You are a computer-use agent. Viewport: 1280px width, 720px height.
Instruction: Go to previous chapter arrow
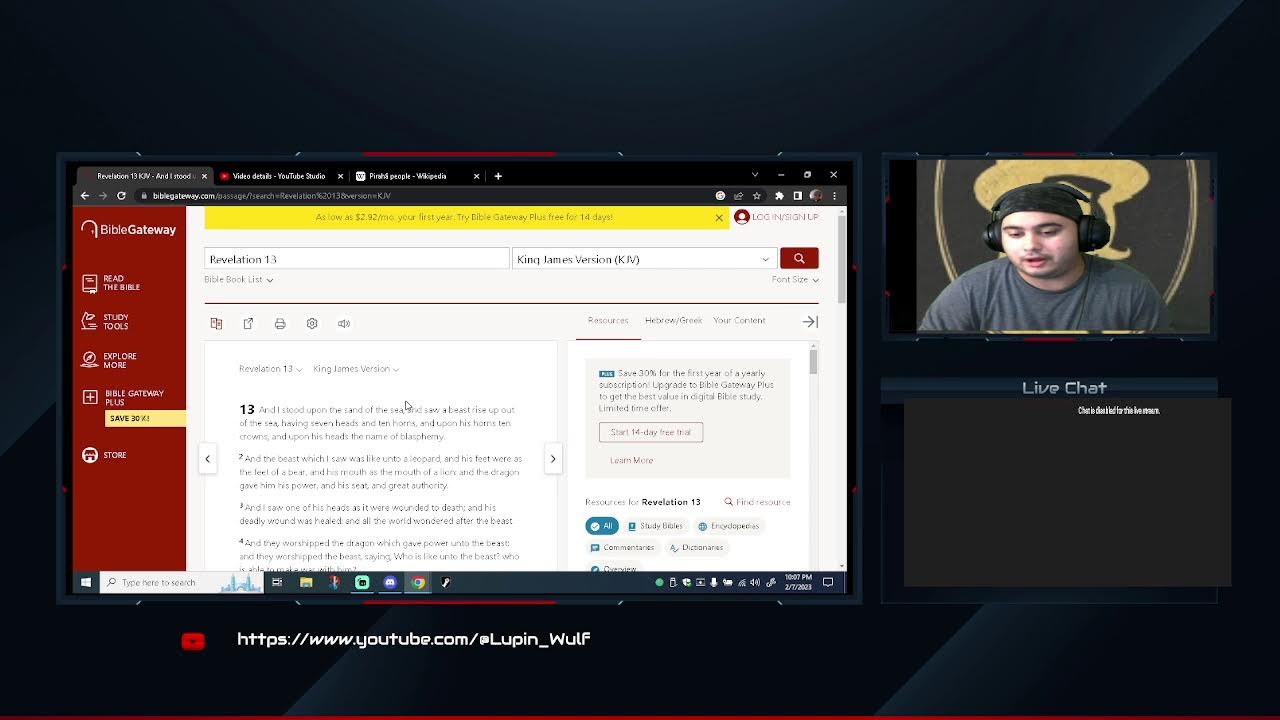tap(207, 459)
